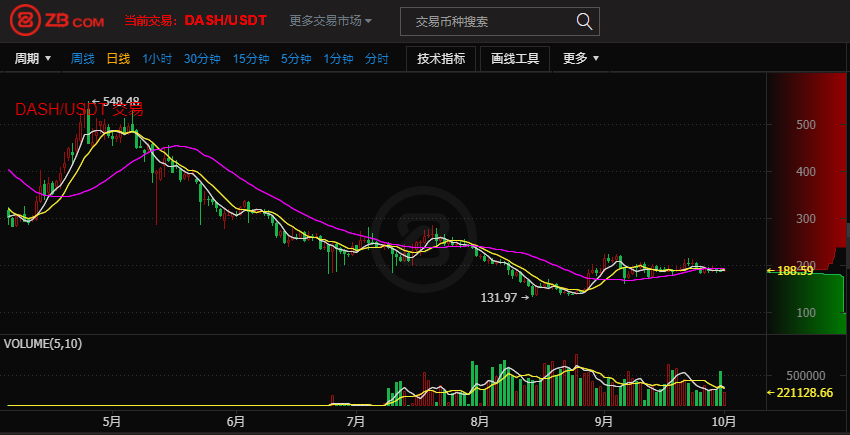Select the 分时 time-share view

pos(377,59)
